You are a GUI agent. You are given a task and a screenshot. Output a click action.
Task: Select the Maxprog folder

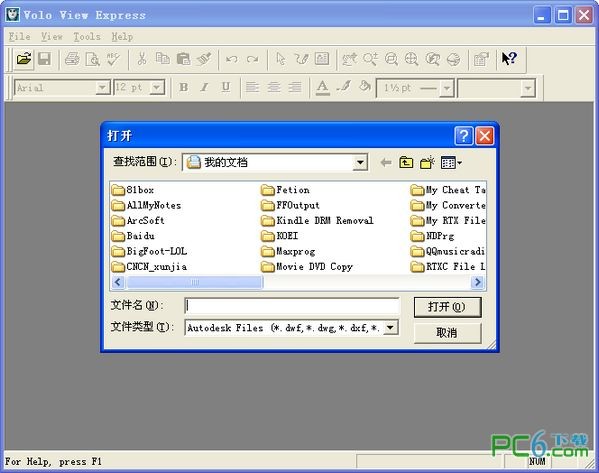288,251
